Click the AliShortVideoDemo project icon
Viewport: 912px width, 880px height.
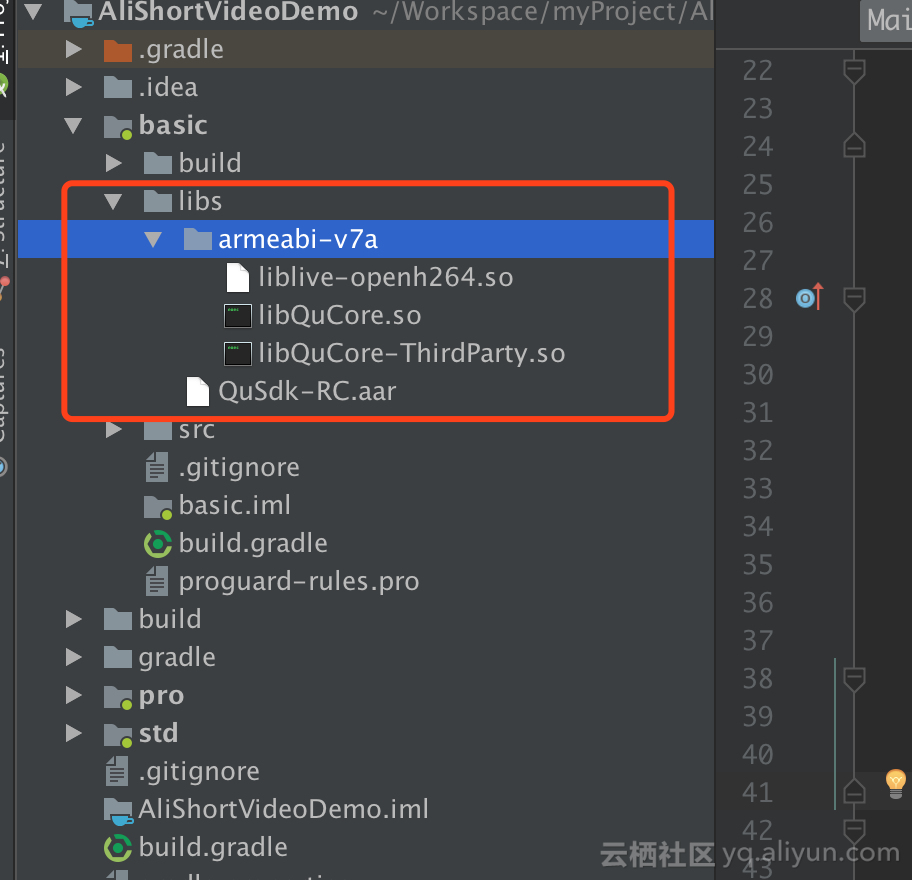pos(78,13)
